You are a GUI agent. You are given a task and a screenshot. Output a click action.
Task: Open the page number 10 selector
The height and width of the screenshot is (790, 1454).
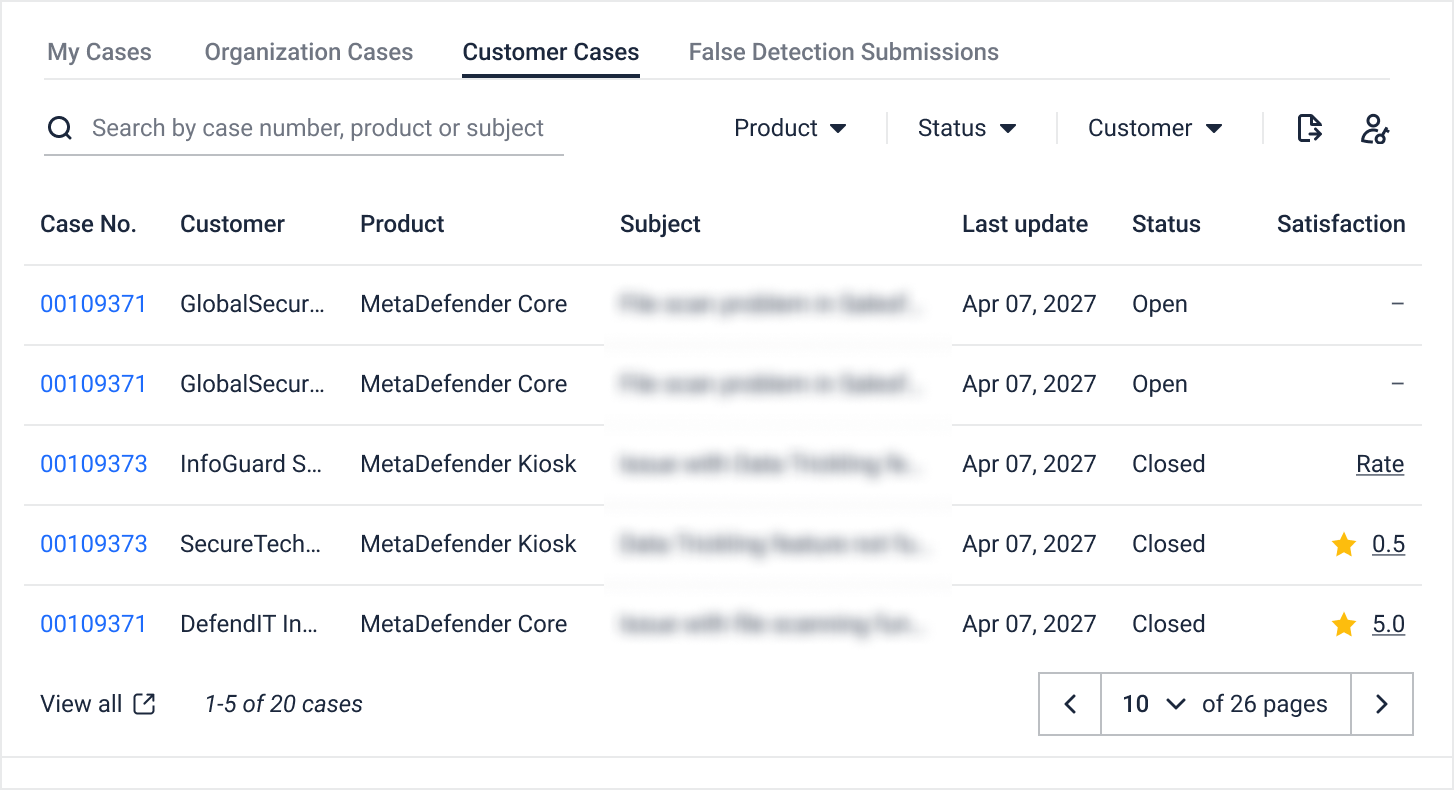1153,704
